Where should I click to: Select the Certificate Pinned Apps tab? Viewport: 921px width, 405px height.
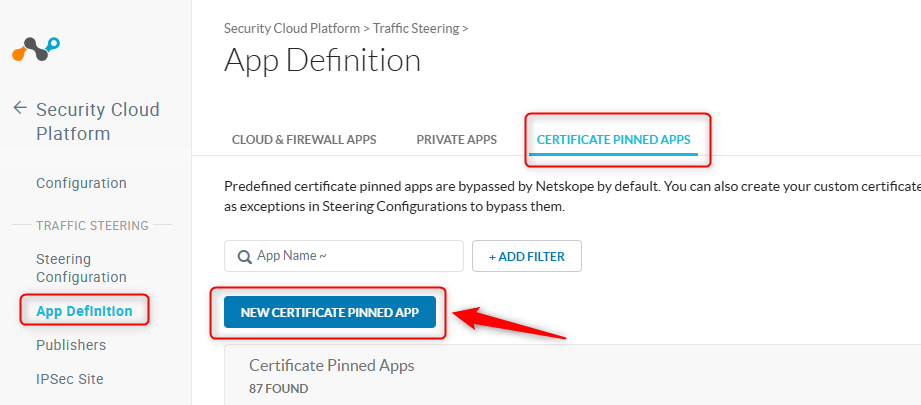(613, 140)
